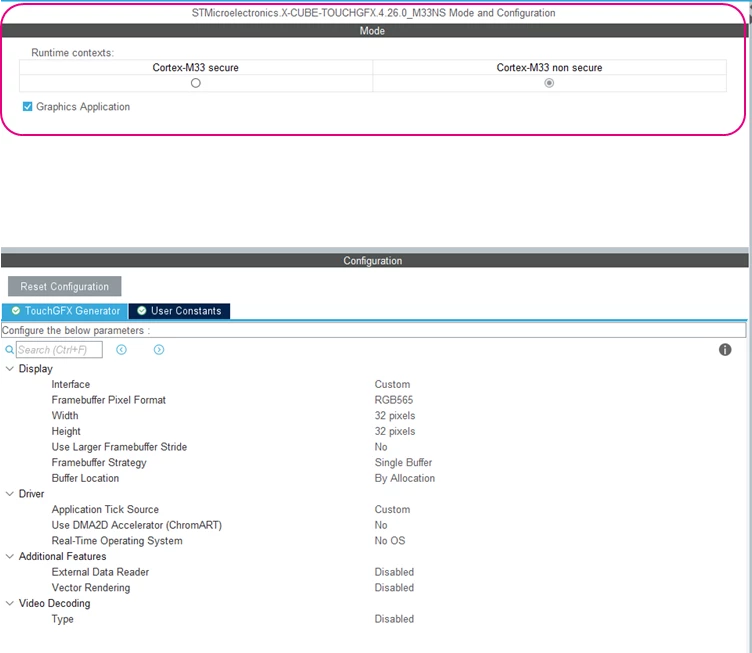Select Framebuffer Strategy label

point(99,463)
